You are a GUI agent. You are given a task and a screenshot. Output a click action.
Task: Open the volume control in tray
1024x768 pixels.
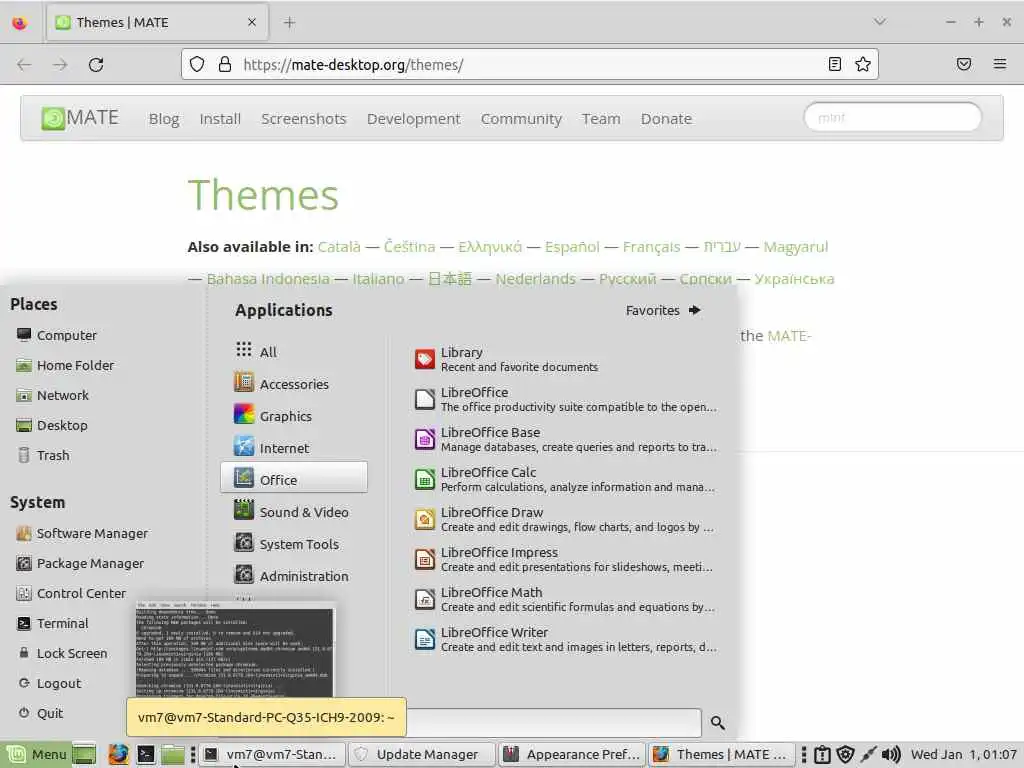click(891, 754)
